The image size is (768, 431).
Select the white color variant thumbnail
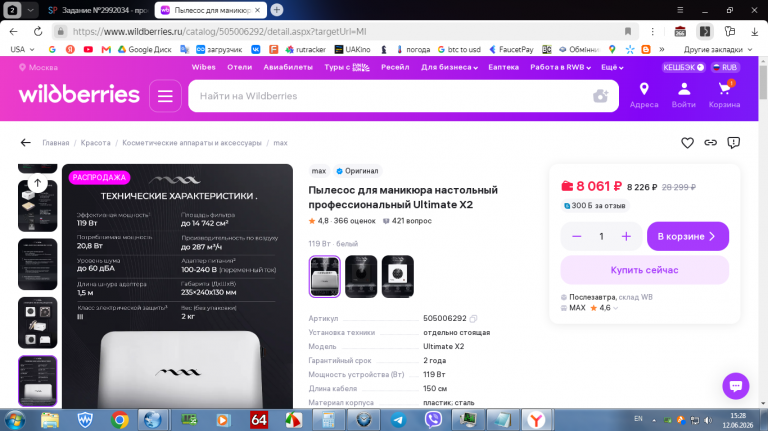click(x=324, y=276)
